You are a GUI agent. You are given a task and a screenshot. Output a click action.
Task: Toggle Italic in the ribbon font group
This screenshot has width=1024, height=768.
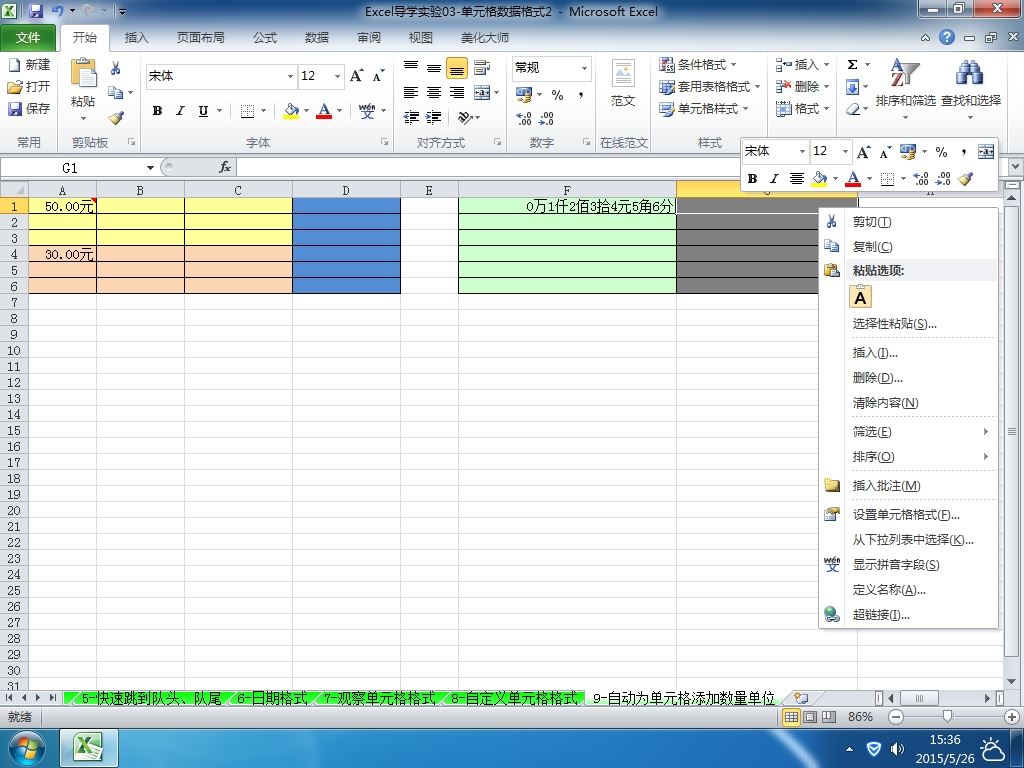[180, 110]
